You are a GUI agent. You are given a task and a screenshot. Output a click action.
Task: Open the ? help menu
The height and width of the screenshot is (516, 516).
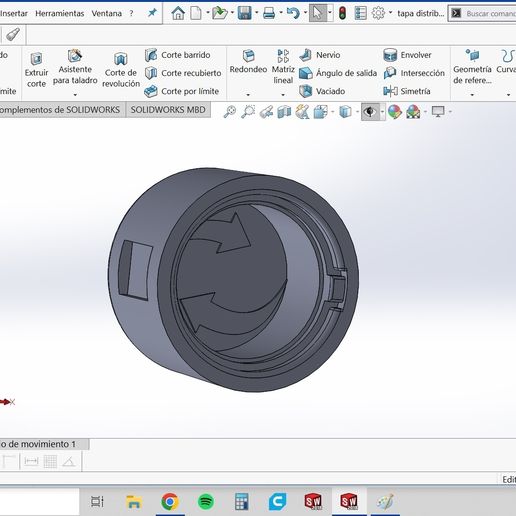[x=131, y=13]
